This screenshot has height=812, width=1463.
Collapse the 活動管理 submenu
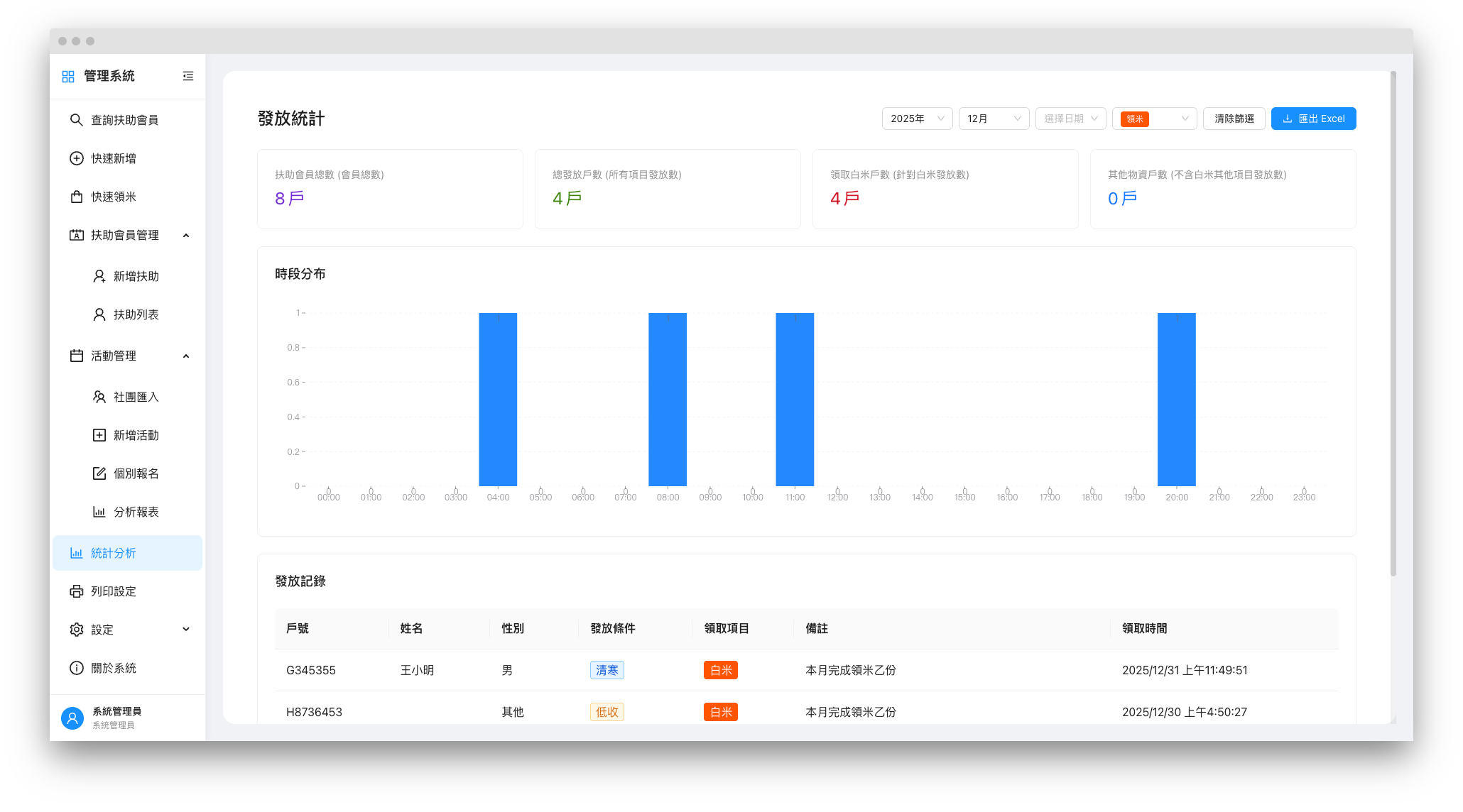tap(186, 356)
